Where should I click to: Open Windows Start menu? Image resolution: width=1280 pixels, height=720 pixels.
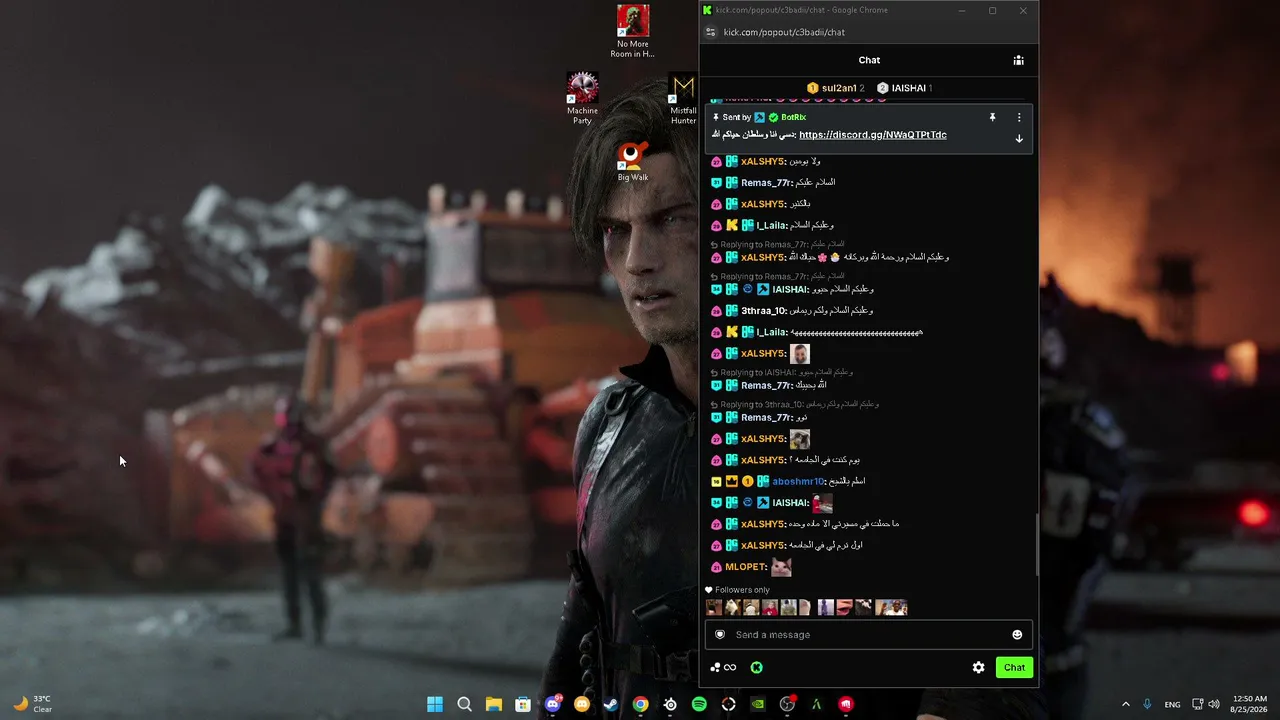tap(435, 704)
